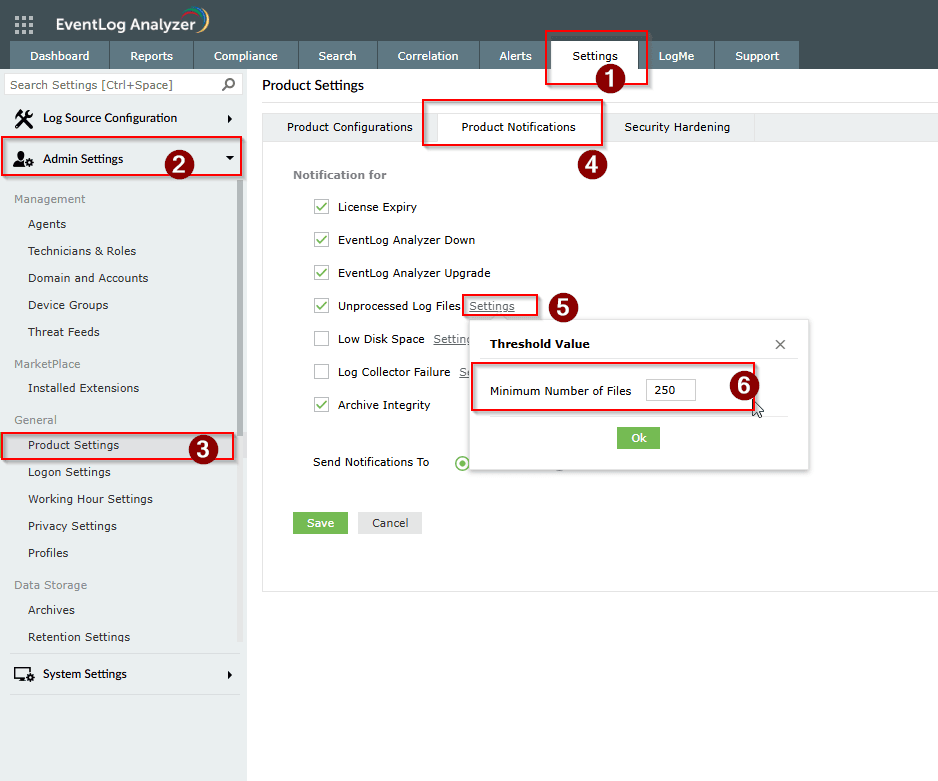938x781 pixels.
Task: Select the Settings tab
Action: pos(595,56)
